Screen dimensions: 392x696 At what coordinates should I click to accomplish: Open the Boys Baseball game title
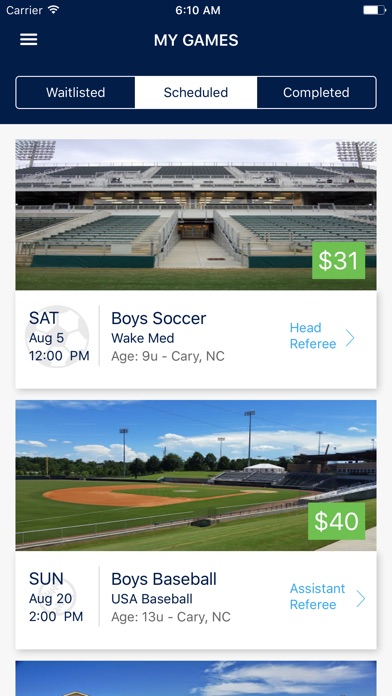[x=164, y=579]
